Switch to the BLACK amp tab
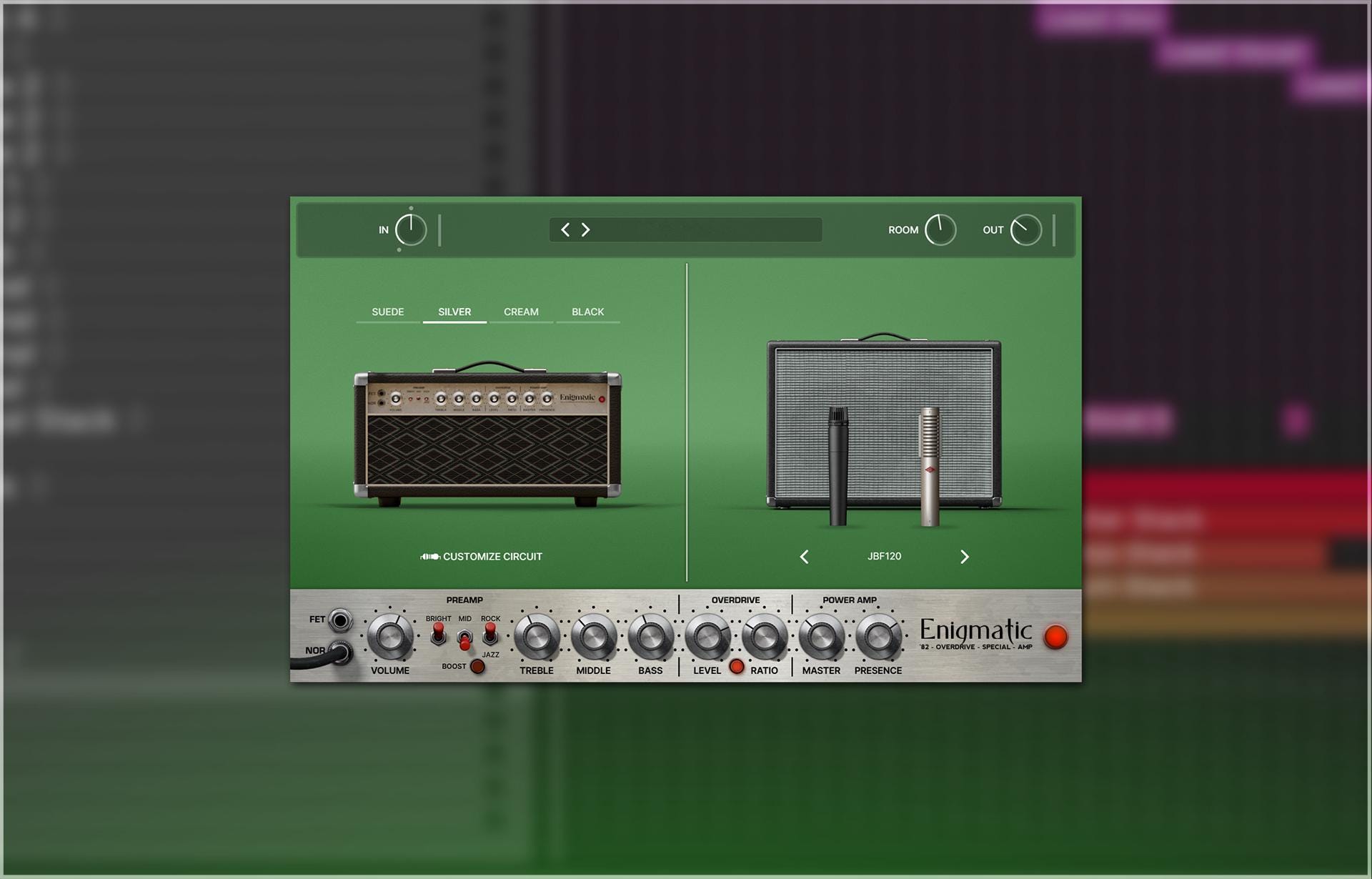The image size is (1372, 879). [587, 312]
